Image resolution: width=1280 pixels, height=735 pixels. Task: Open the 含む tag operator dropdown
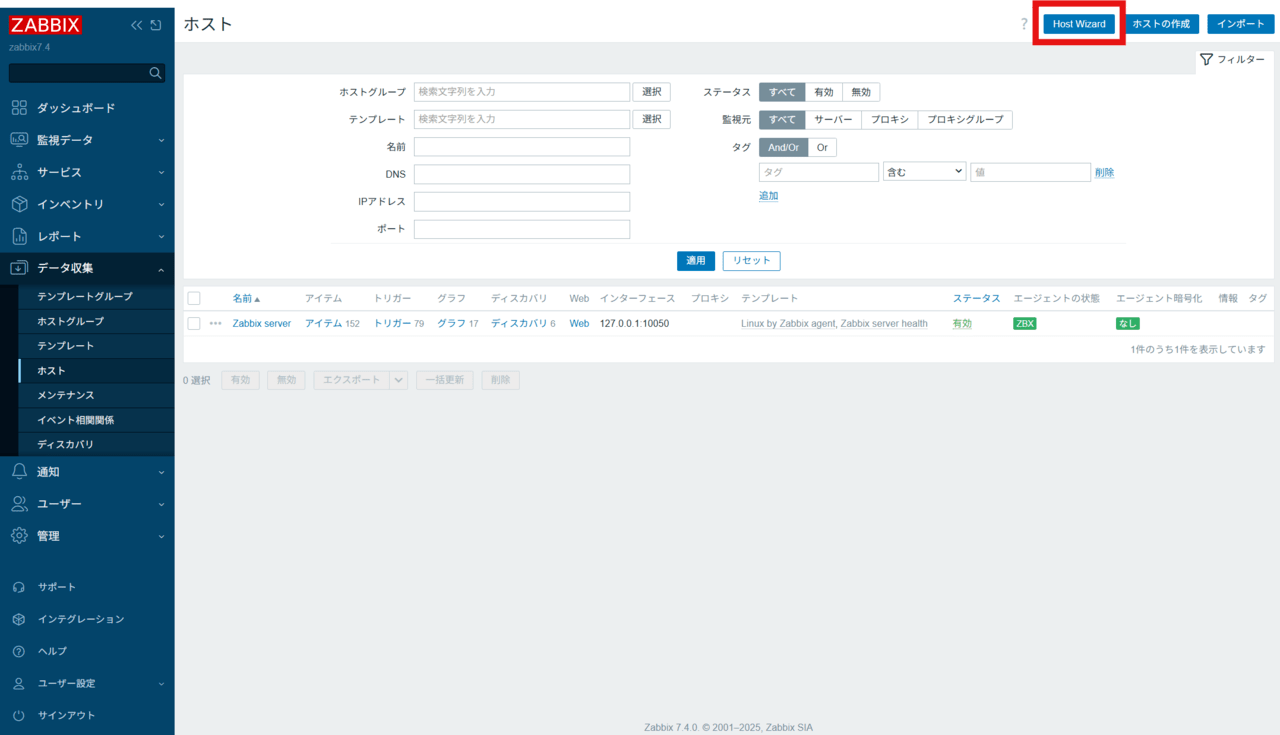coord(924,171)
